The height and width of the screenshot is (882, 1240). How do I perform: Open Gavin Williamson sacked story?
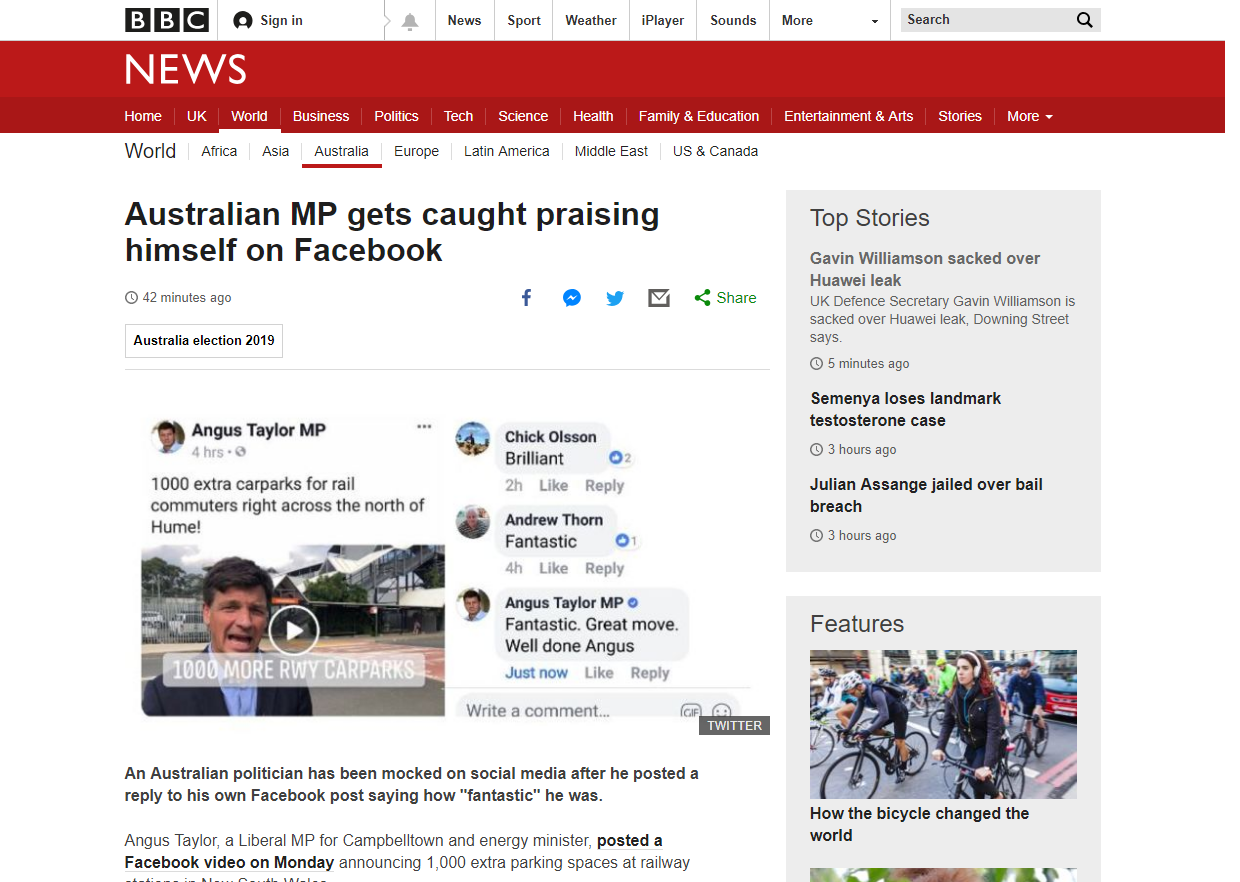coord(925,269)
